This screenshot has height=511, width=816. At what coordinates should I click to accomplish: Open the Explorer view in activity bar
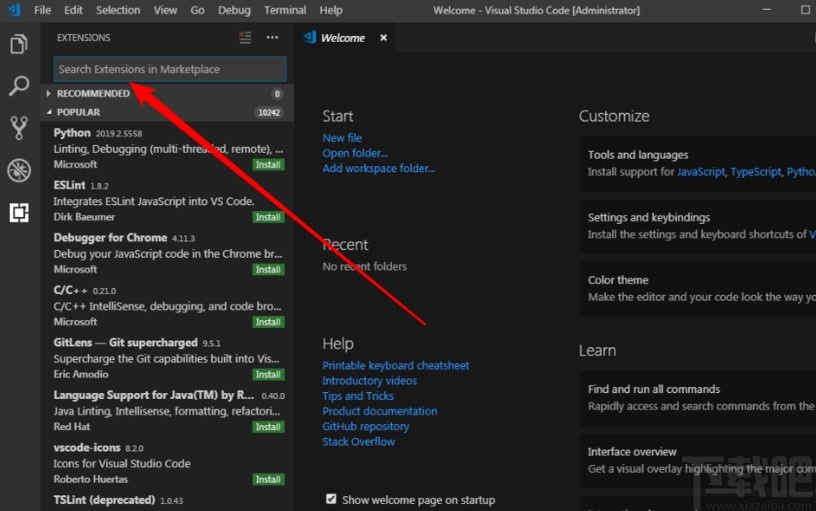point(19,44)
